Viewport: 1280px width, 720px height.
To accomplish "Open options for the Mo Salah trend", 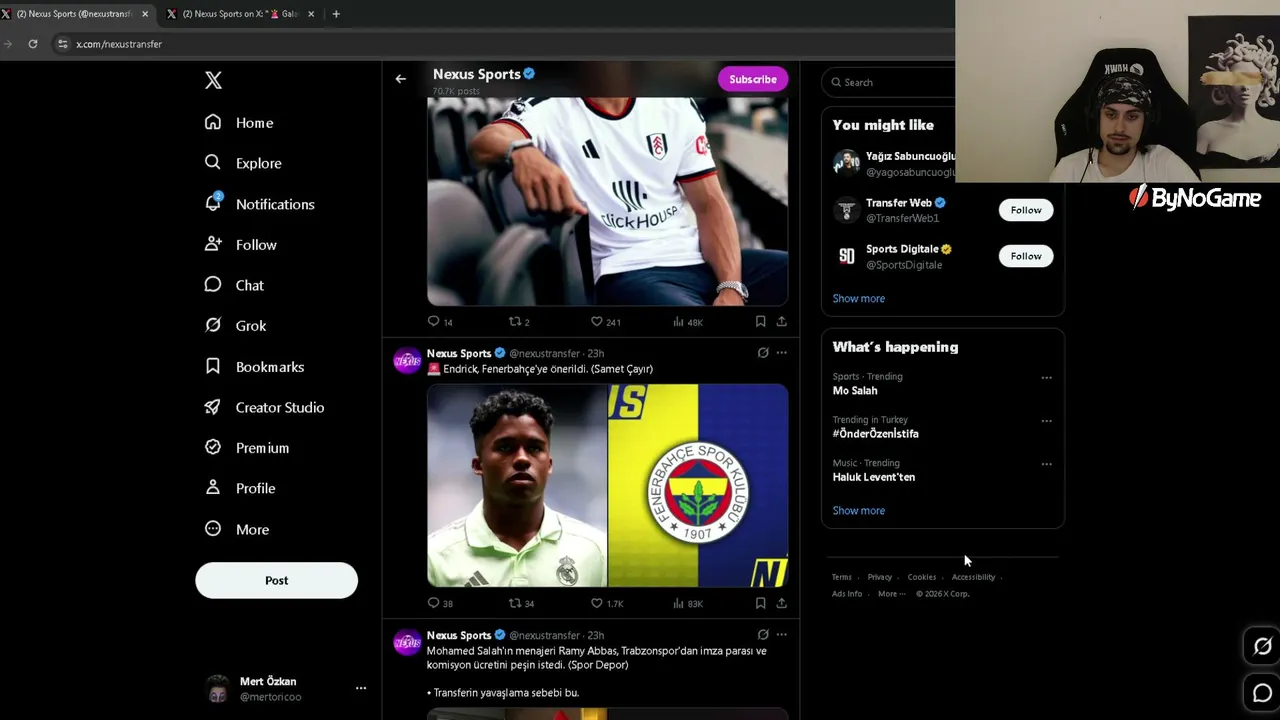I will (x=1046, y=378).
